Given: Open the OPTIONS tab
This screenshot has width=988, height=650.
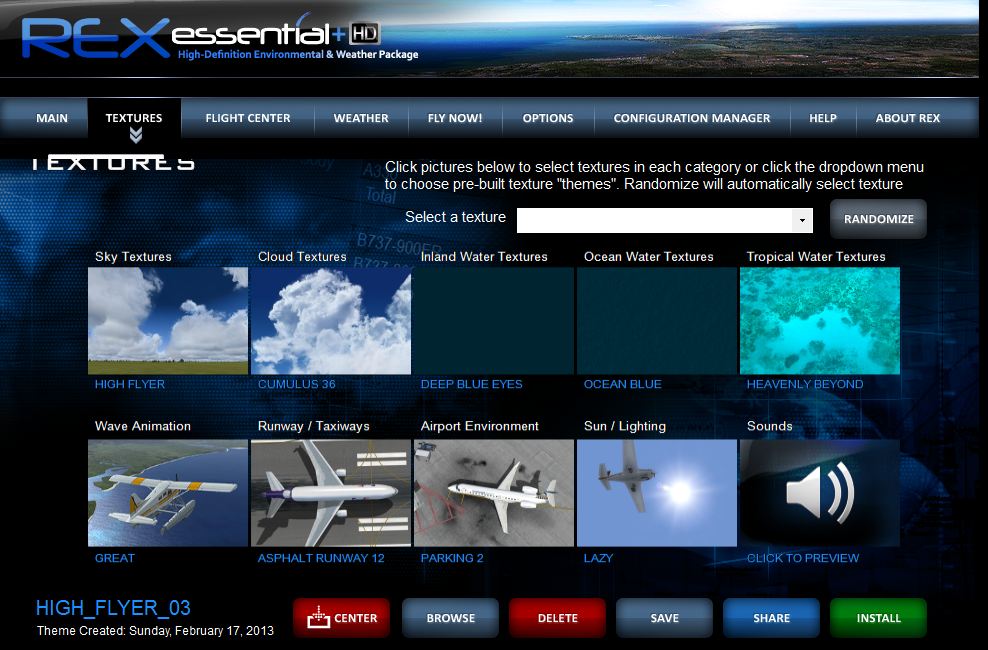Looking at the screenshot, I should (x=548, y=118).
